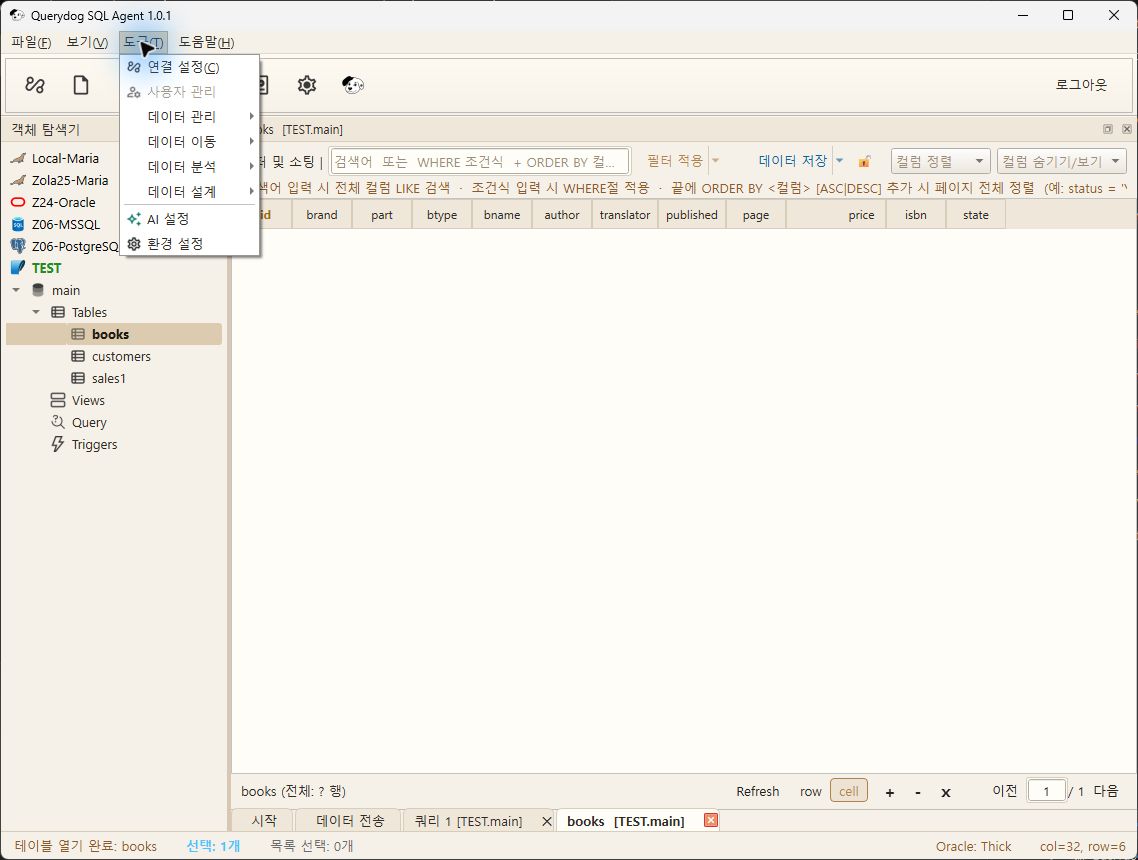Screen dimensions: 1138x860
Task: Open the 데이터 관리 submenu
Action: 189,117
